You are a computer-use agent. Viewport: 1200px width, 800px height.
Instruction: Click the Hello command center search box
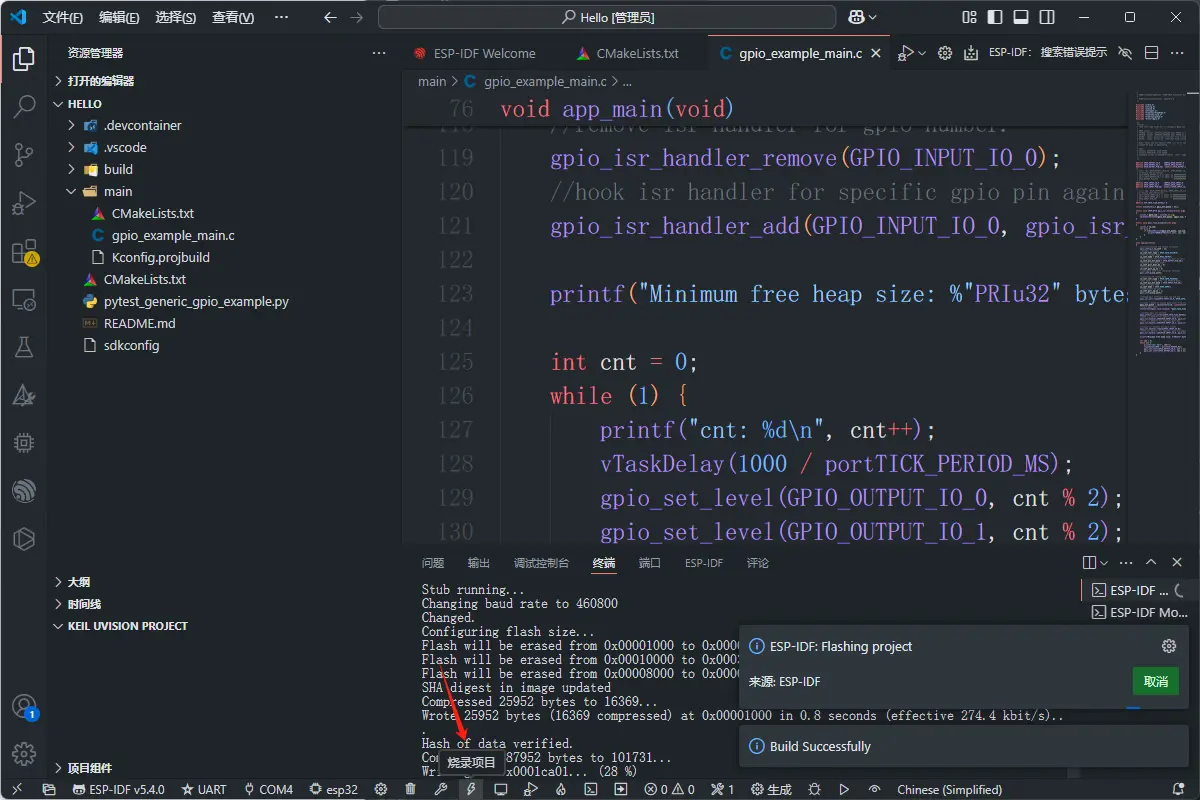click(607, 17)
